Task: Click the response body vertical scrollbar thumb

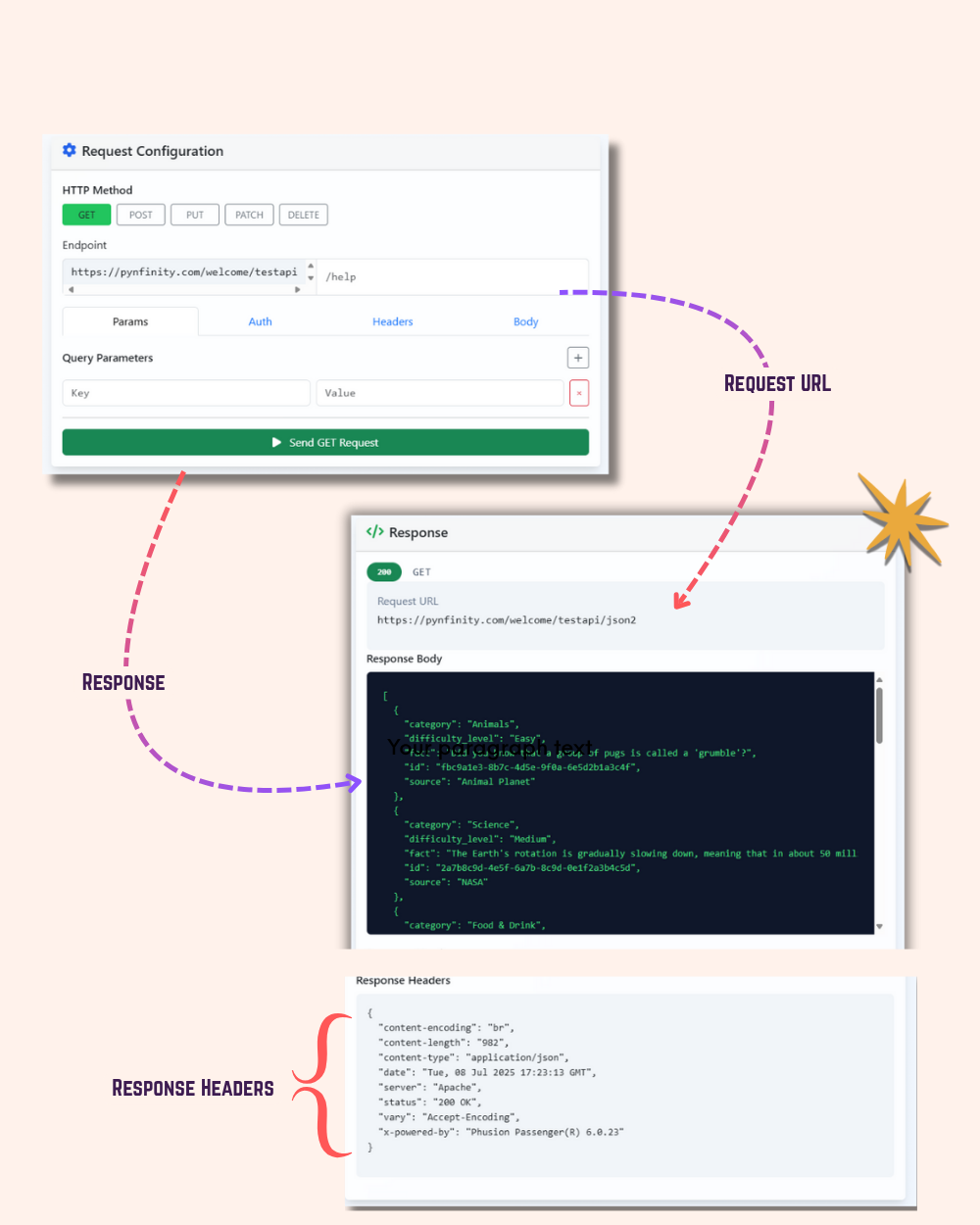Action: click(879, 715)
